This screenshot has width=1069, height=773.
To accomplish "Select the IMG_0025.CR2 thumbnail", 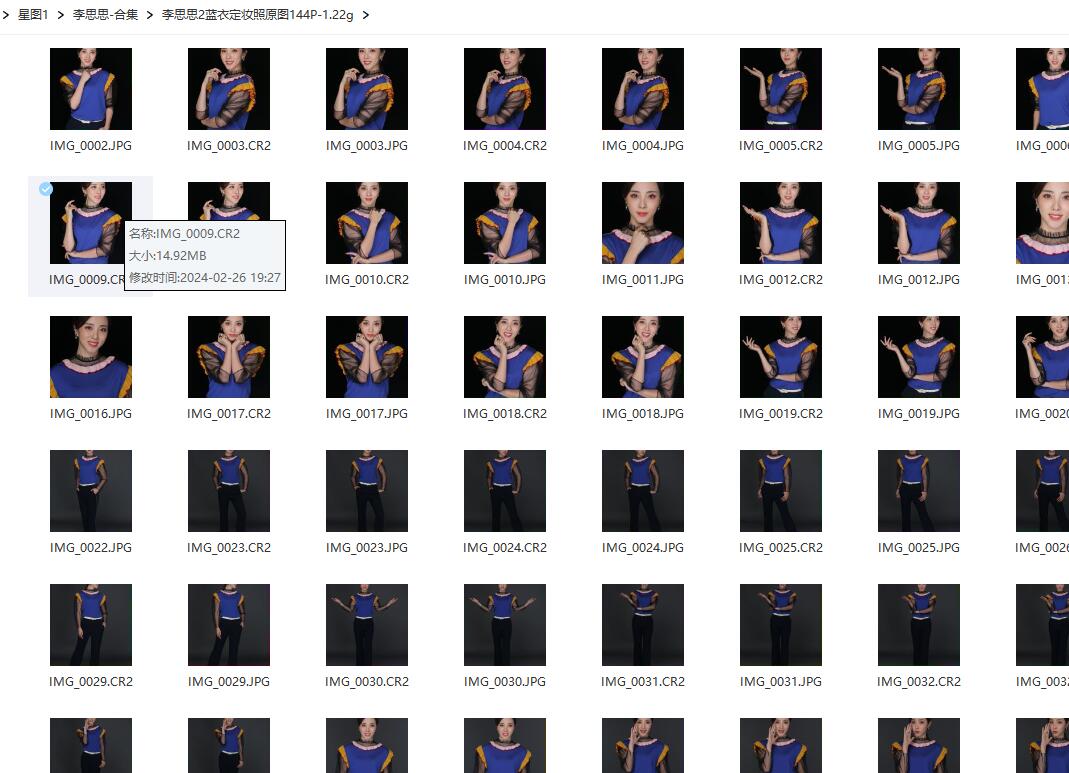I will coord(781,491).
